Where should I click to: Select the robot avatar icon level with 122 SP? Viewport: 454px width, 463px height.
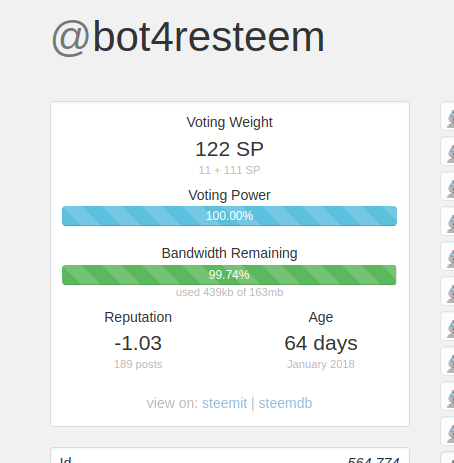[450, 154]
